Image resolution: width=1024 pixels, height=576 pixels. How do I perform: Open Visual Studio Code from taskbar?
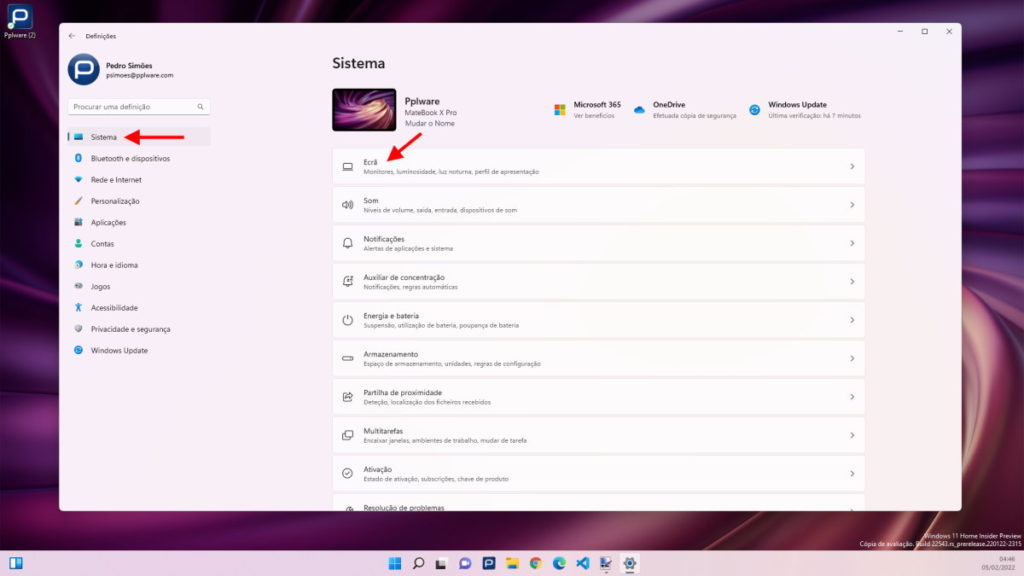tap(582, 563)
